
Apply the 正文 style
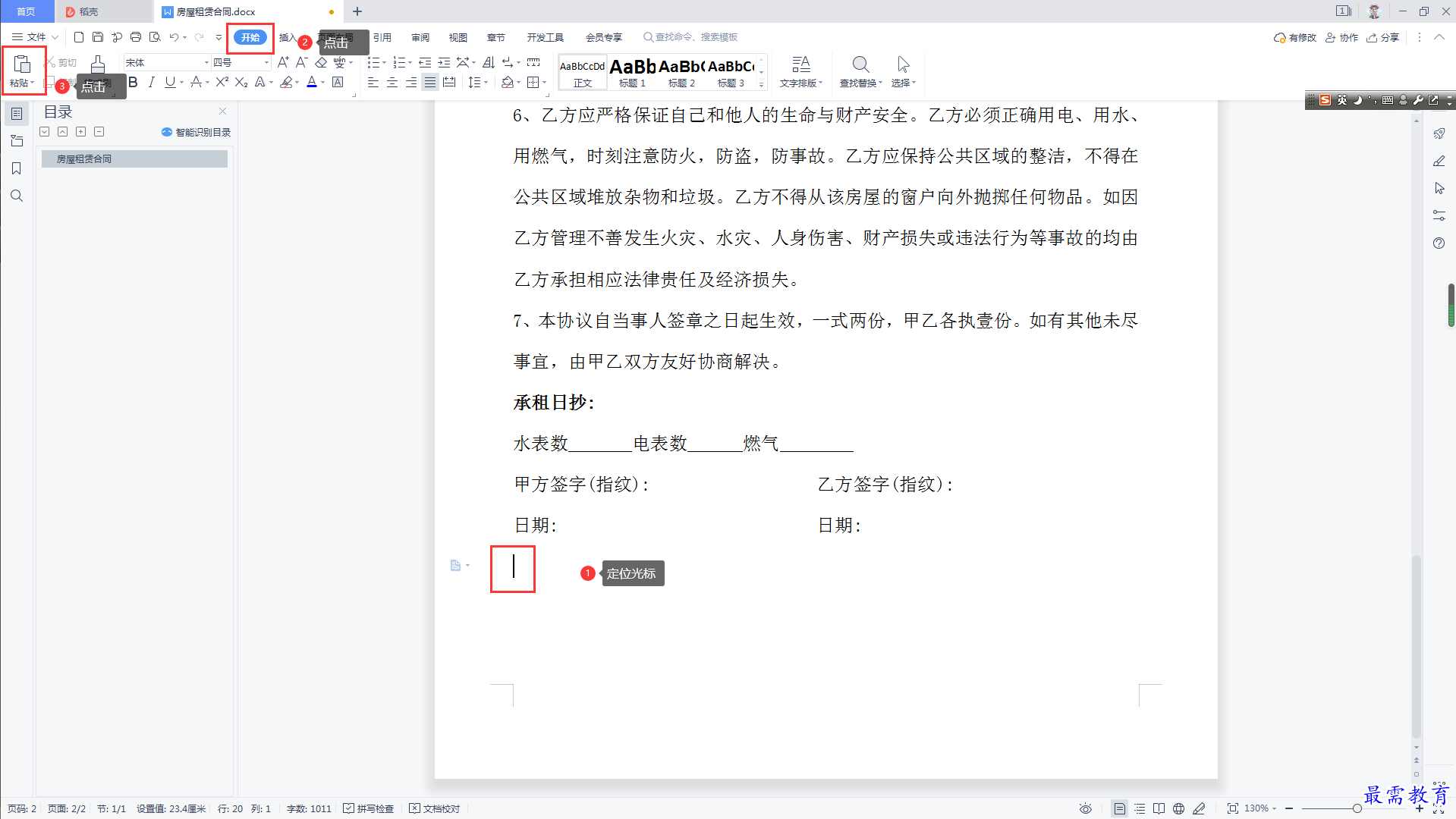click(x=583, y=72)
